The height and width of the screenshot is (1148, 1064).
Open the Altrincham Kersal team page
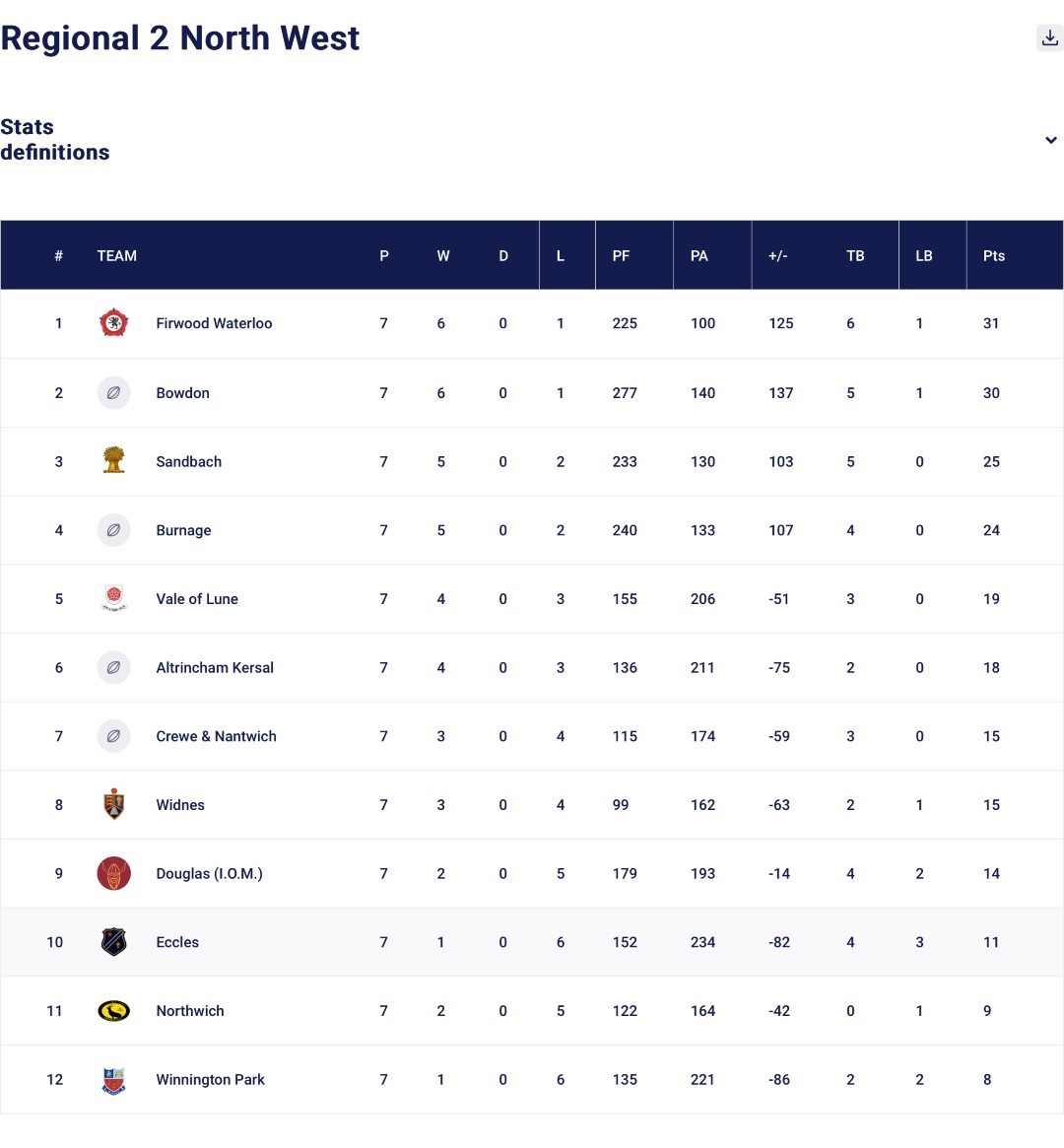(215, 668)
